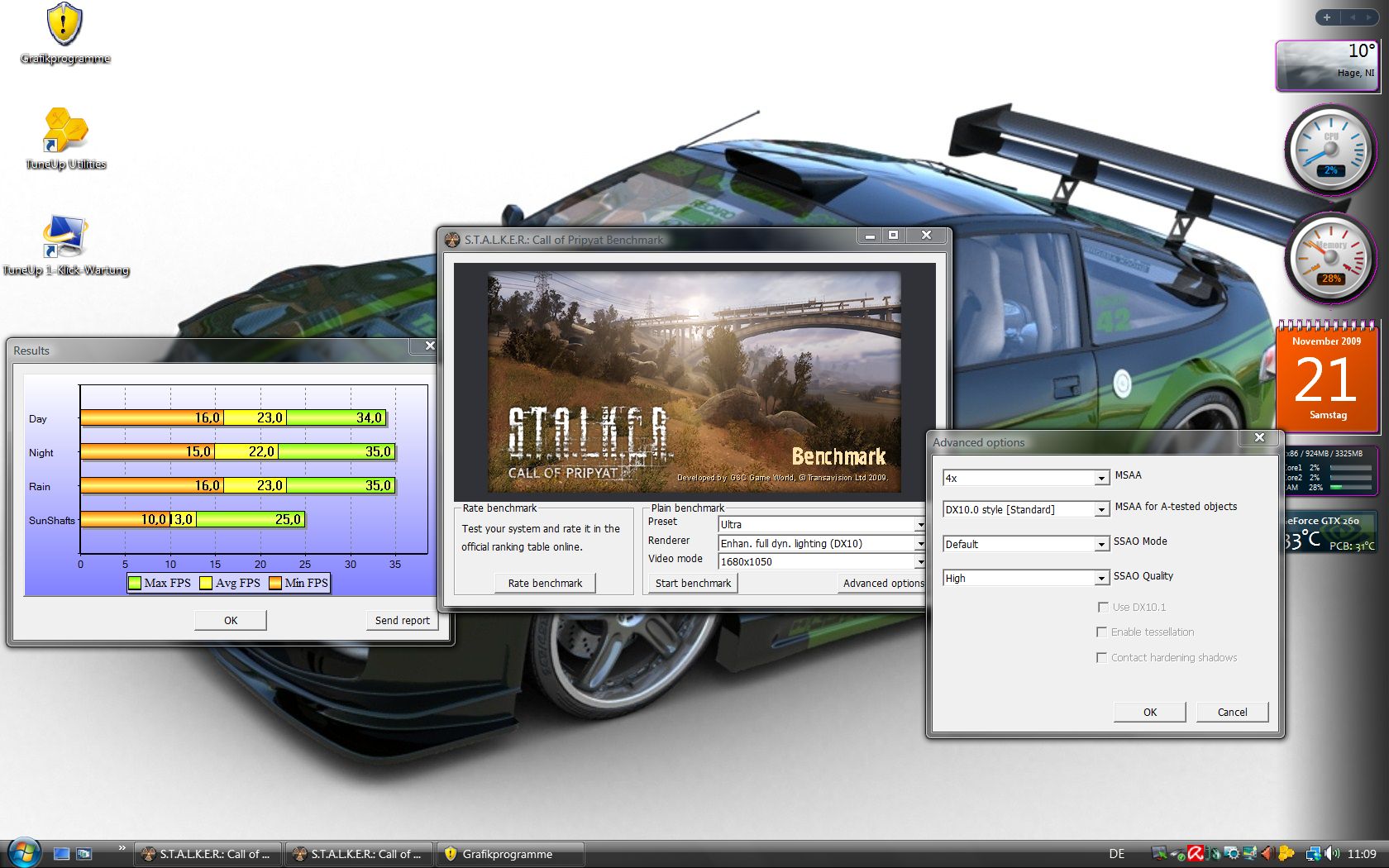
Task: Click the yellow TuneUp tray icon
Action: pyautogui.click(x=1286, y=853)
